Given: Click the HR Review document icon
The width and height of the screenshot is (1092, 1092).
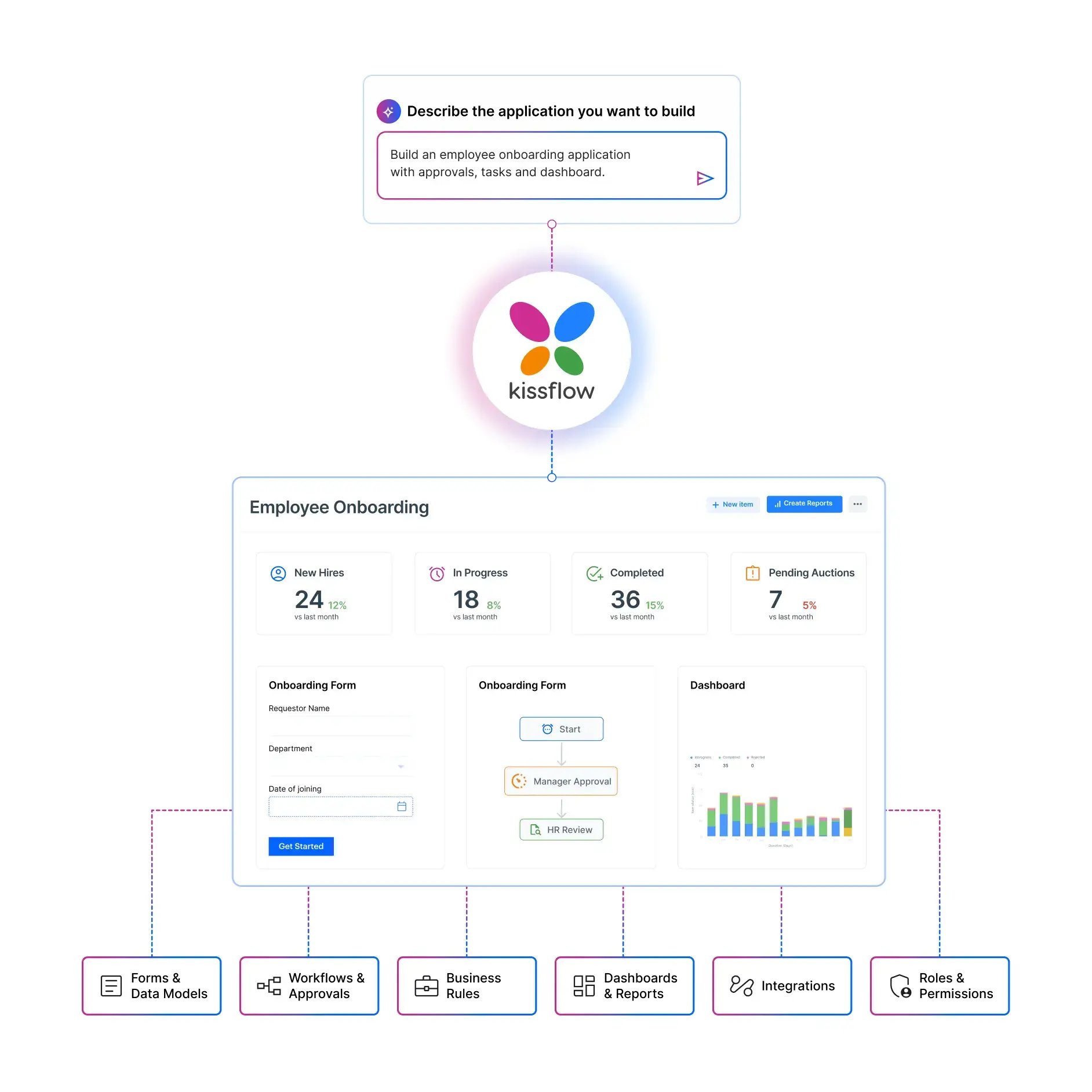Looking at the screenshot, I should 536,830.
